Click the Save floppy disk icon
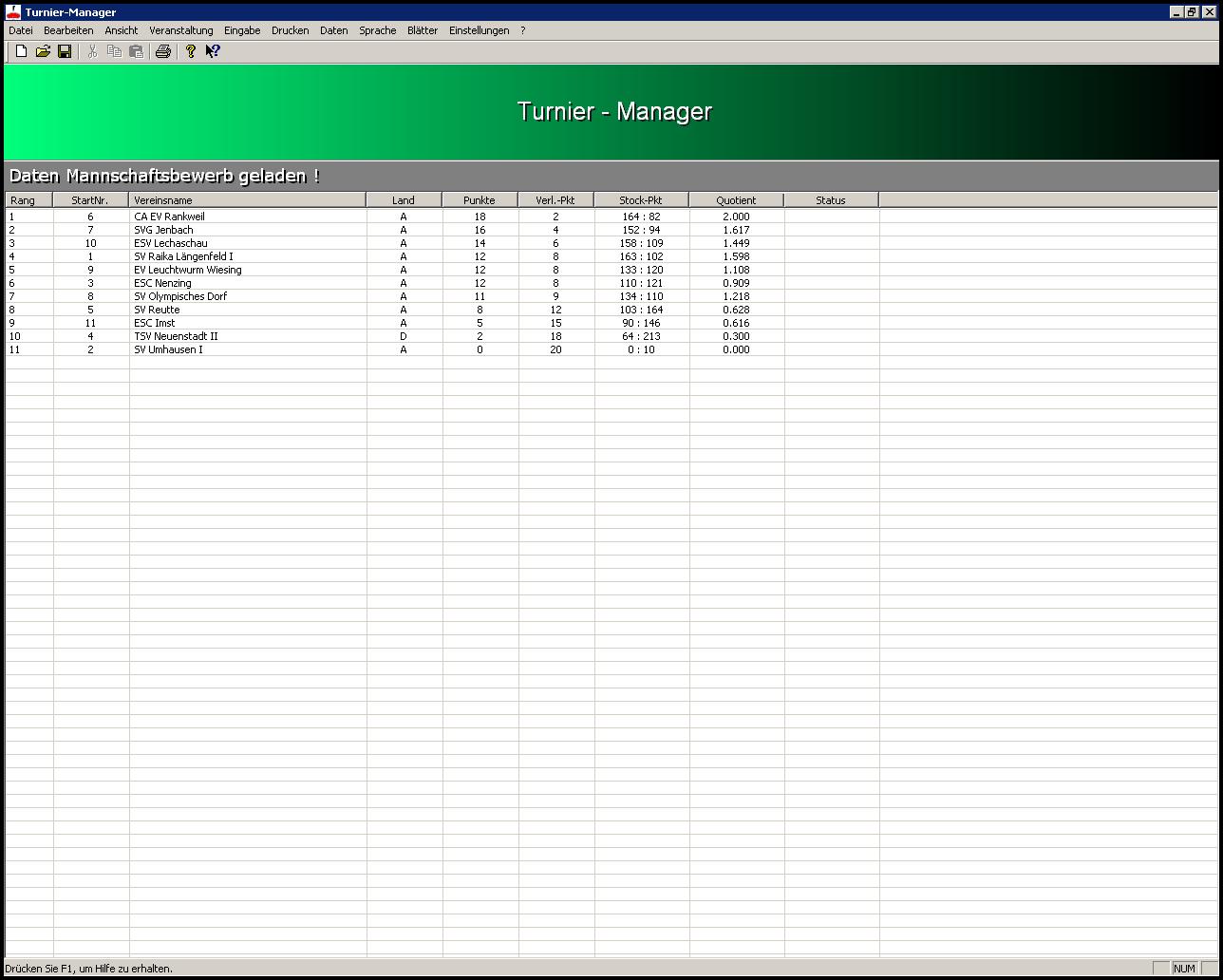The width and height of the screenshot is (1223, 980). pyautogui.click(x=65, y=51)
